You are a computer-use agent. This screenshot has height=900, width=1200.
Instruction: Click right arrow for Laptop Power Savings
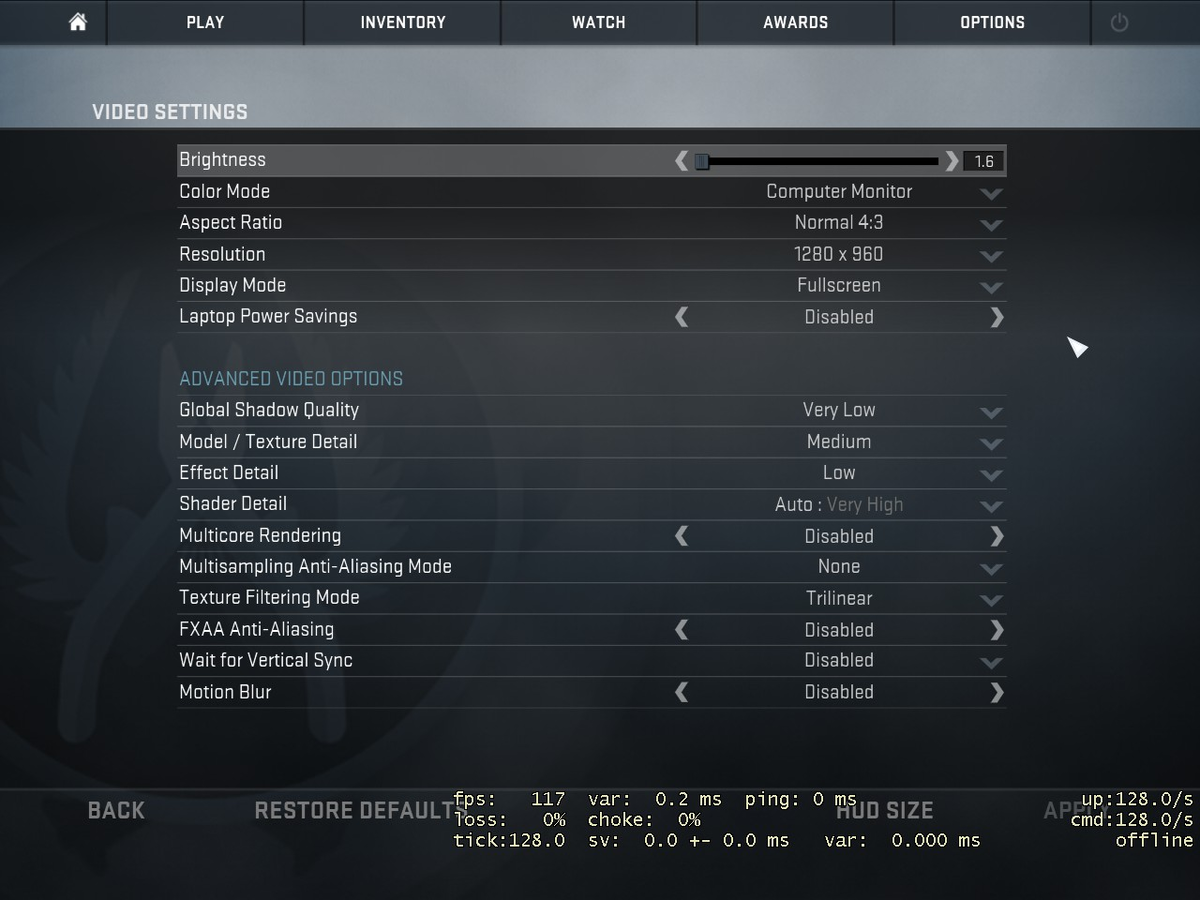click(997, 317)
